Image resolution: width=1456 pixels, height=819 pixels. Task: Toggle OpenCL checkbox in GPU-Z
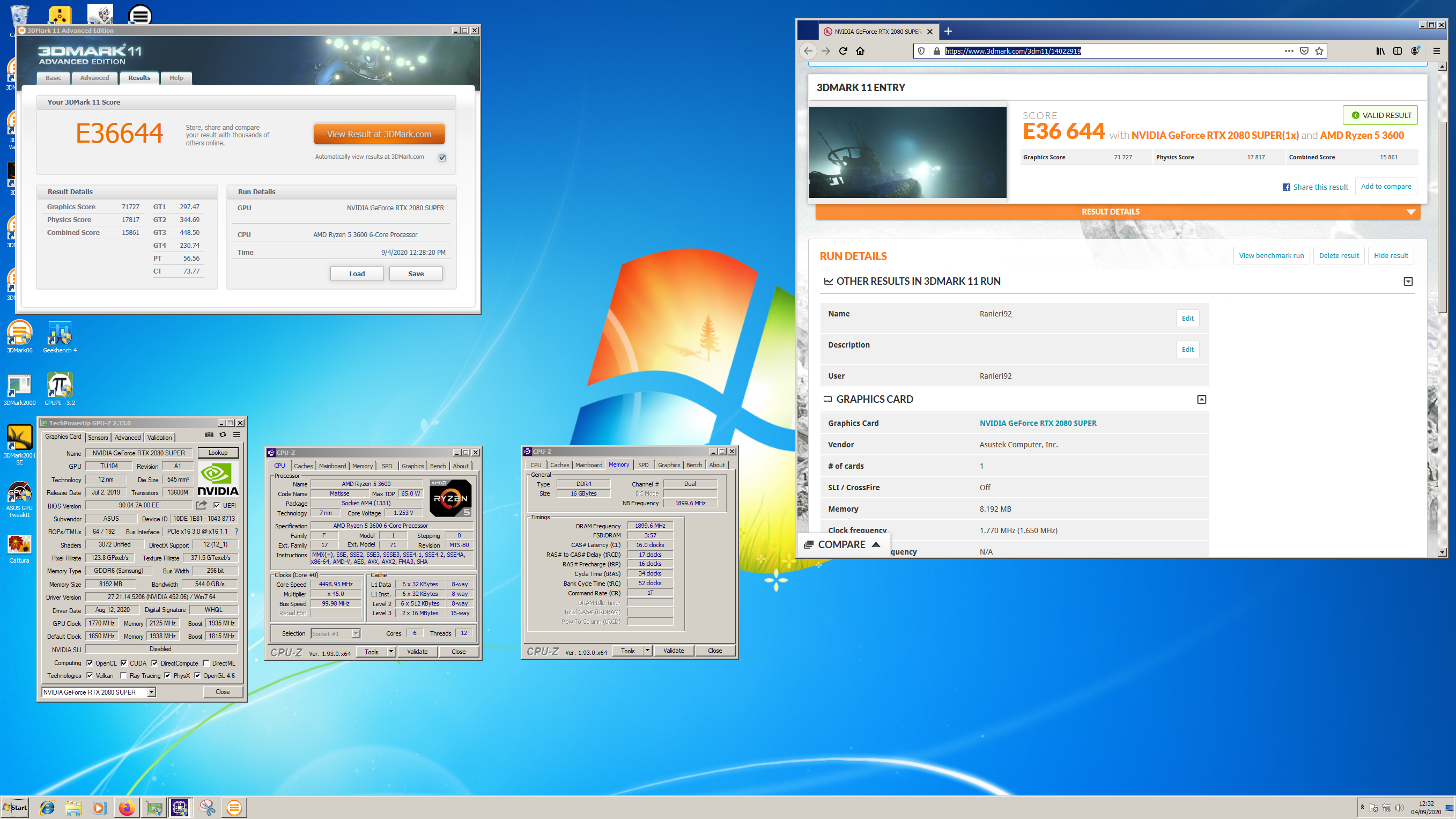[90, 663]
